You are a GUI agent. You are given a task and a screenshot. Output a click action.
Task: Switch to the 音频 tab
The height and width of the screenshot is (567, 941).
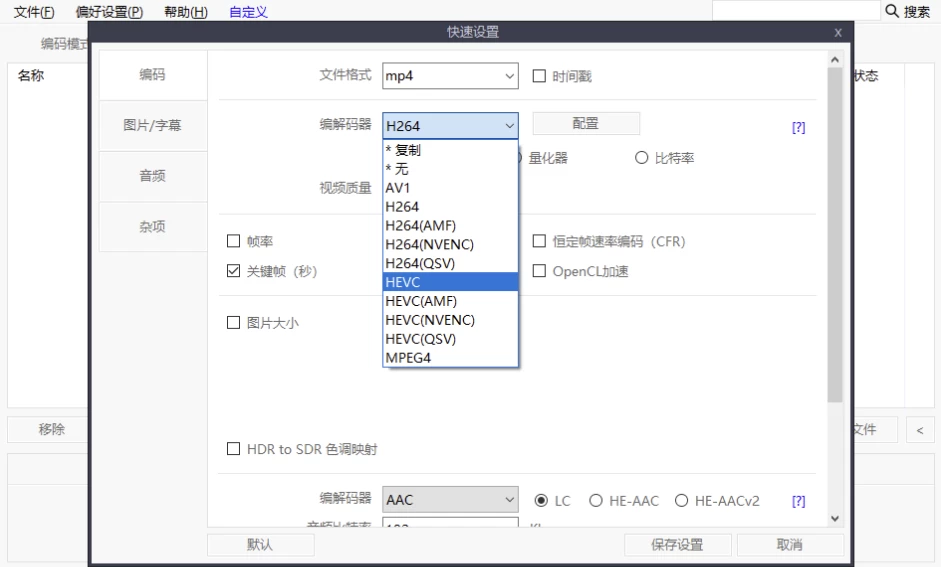[x=152, y=176]
